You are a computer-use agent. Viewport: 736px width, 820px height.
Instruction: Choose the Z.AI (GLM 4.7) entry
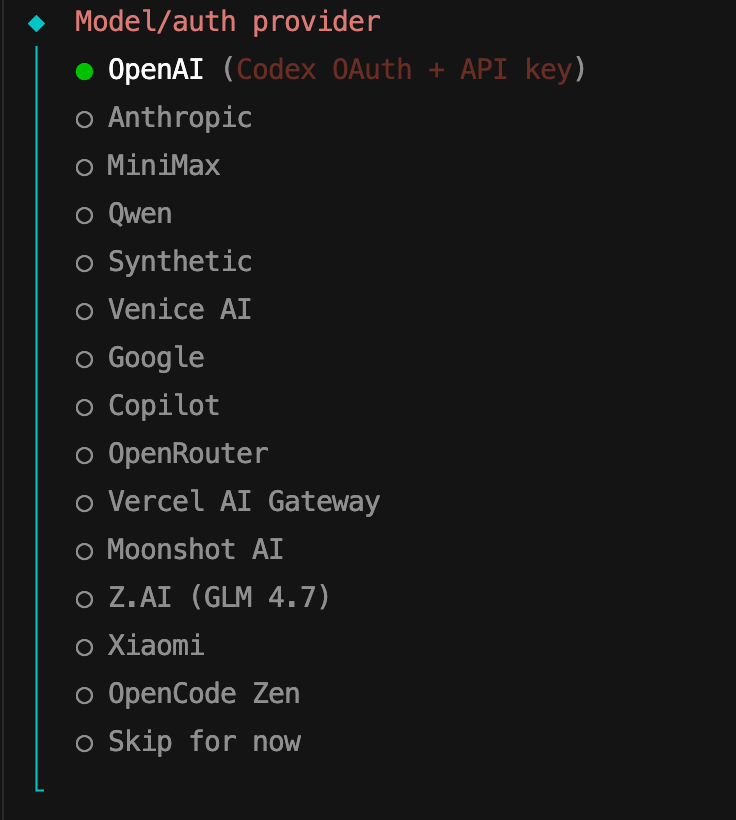tap(219, 598)
